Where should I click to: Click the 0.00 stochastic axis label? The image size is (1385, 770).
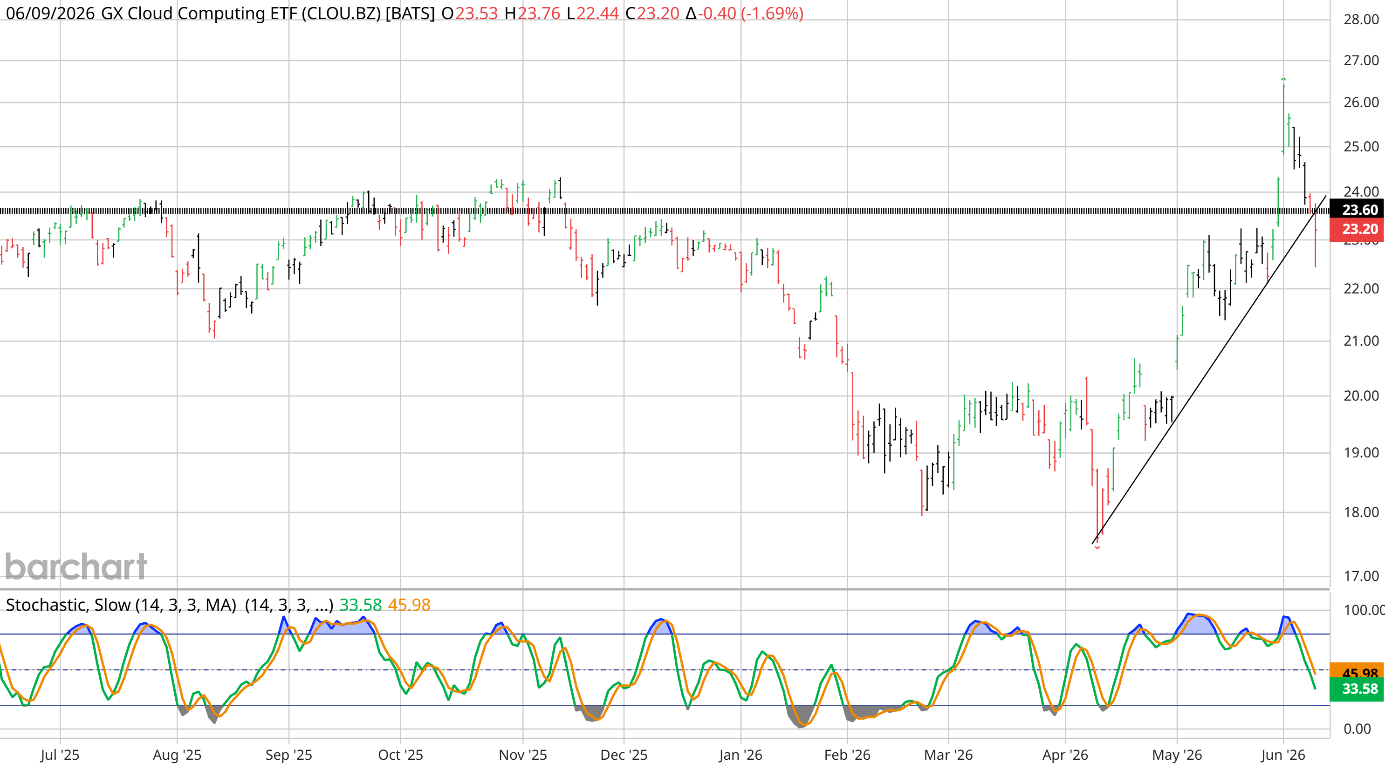tap(1359, 728)
